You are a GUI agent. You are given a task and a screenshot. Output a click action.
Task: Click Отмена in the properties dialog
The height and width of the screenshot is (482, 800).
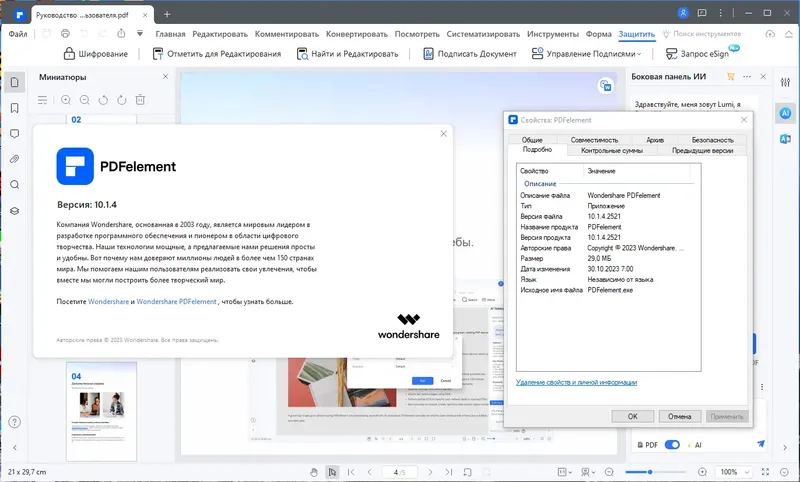[x=680, y=416]
